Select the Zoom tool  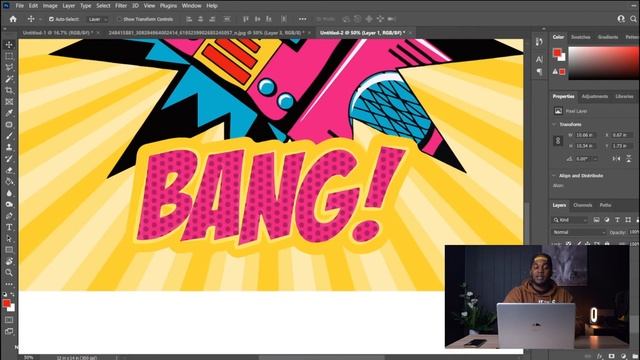click(9, 272)
